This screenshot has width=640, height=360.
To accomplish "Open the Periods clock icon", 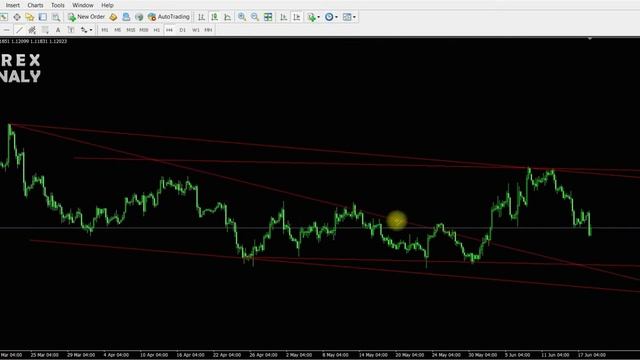I will 329,17.
